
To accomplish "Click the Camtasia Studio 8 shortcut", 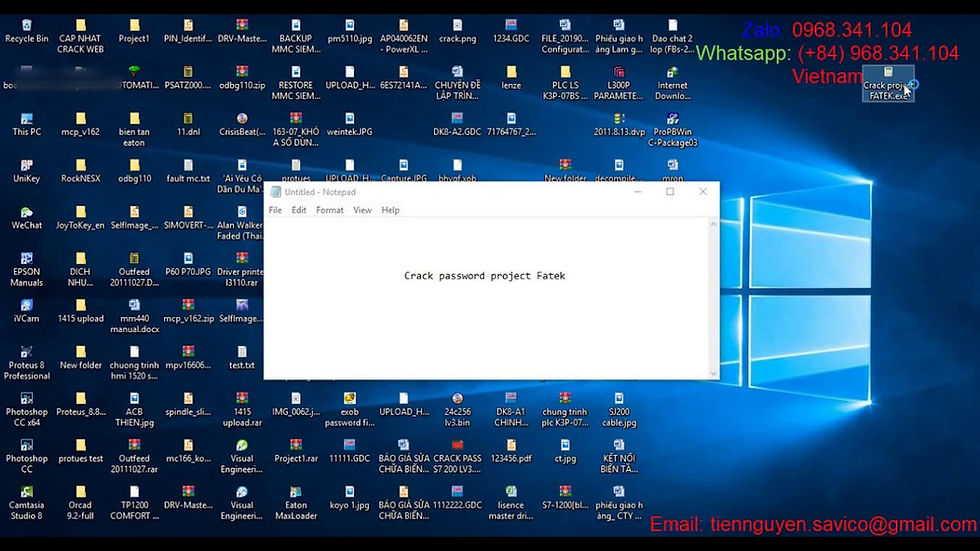I will (x=26, y=503).
